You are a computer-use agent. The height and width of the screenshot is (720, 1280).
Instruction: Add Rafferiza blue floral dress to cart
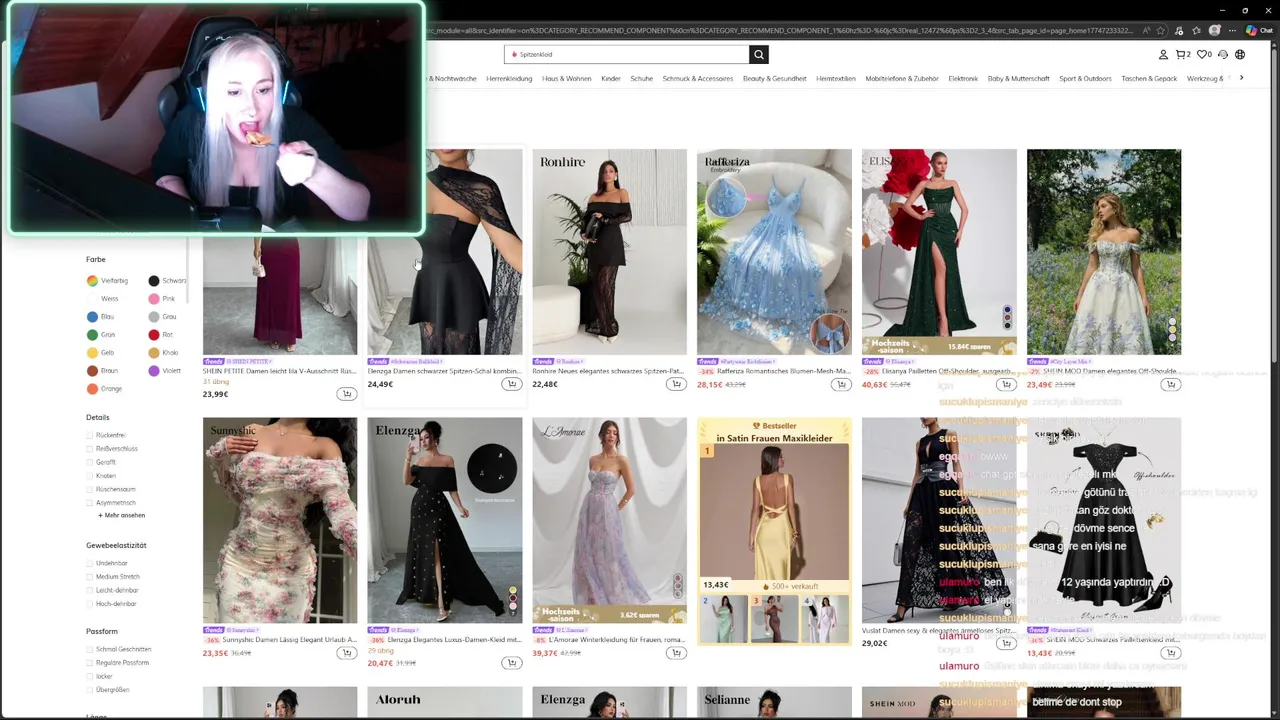pyautogui.click(x=841, y=384)
